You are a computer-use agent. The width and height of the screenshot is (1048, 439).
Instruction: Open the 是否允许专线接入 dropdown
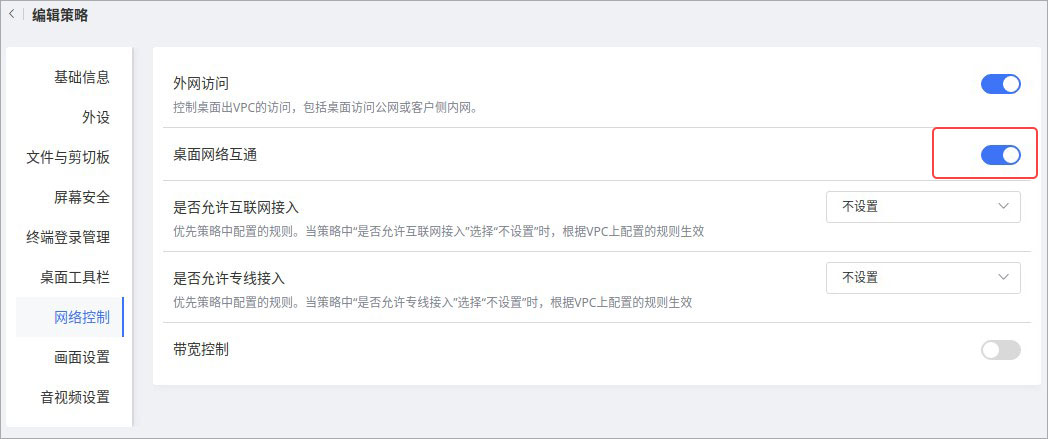[922, 277]
